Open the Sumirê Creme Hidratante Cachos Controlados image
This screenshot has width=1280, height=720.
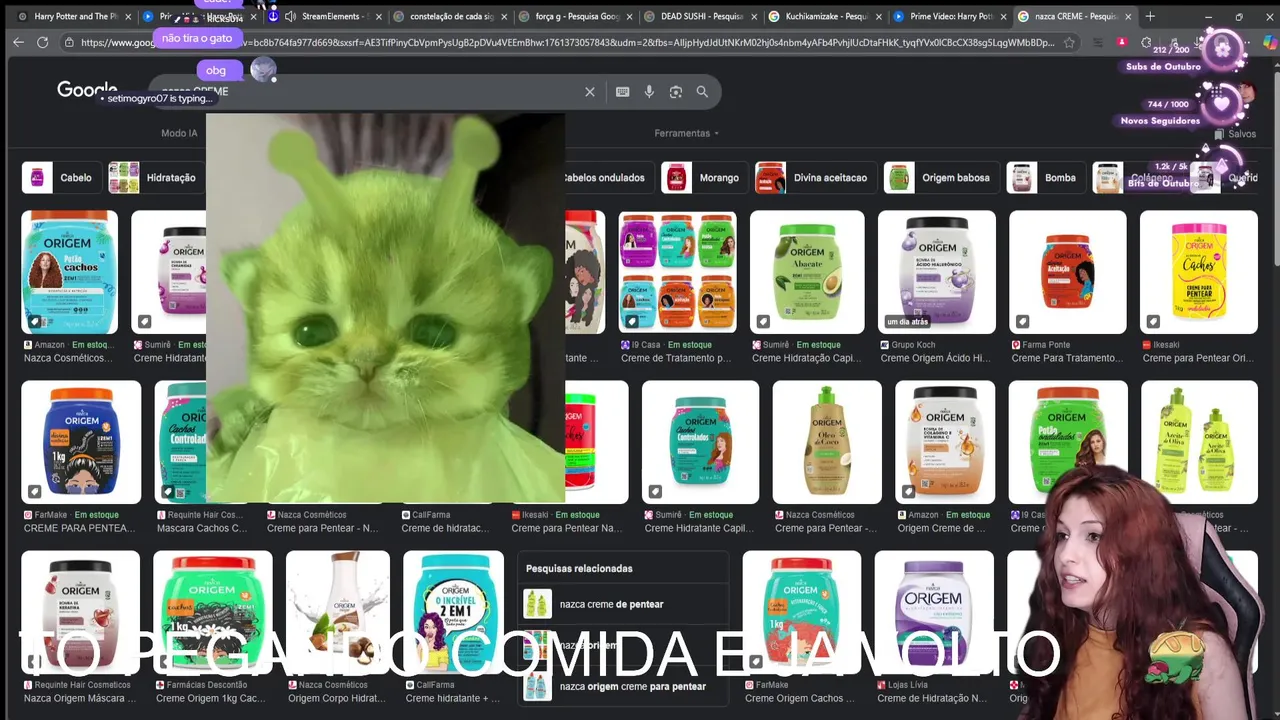pyautogui.click(x=700, y=442)
